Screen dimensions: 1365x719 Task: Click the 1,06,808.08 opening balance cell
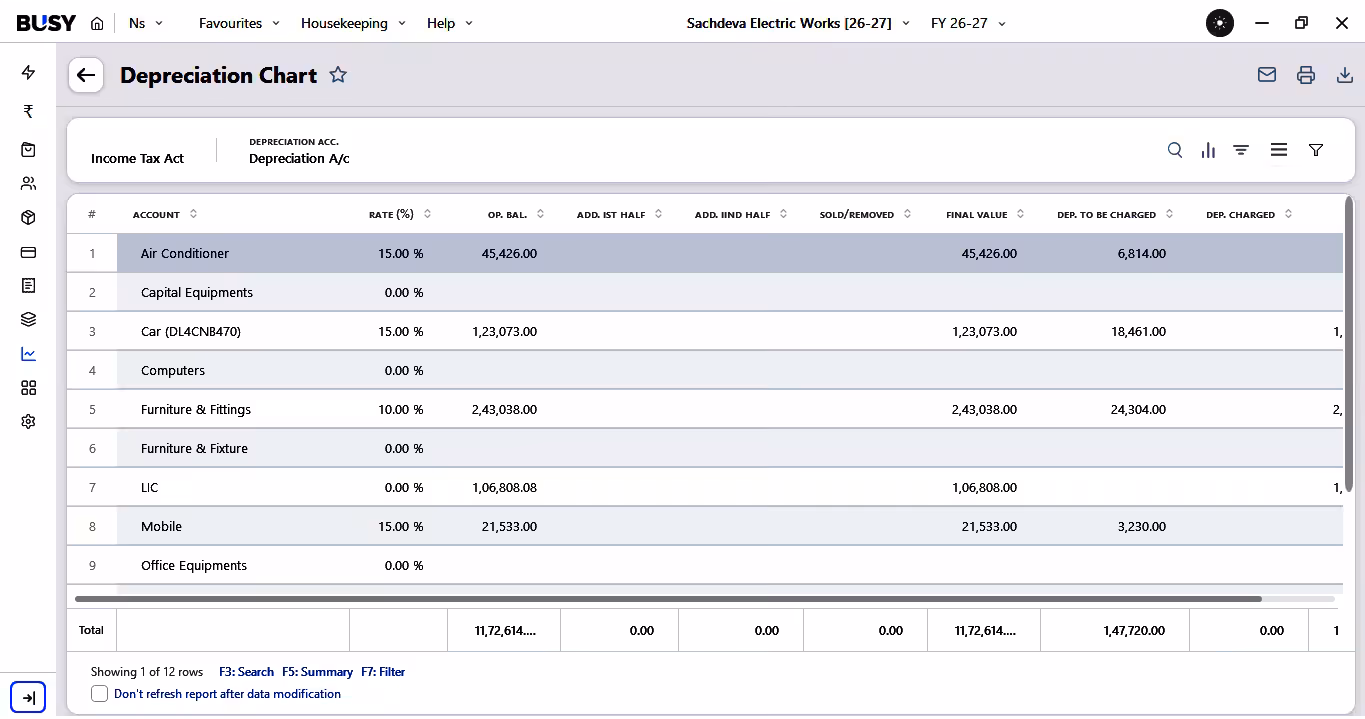505,488
